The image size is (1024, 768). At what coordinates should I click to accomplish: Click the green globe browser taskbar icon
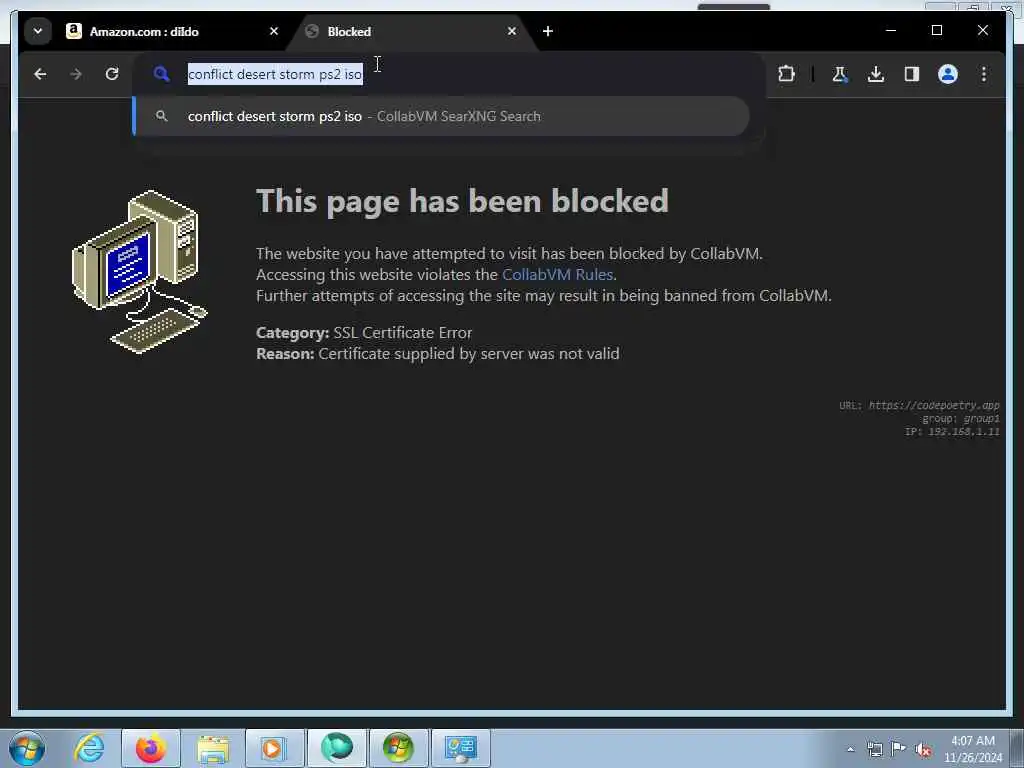336,748
